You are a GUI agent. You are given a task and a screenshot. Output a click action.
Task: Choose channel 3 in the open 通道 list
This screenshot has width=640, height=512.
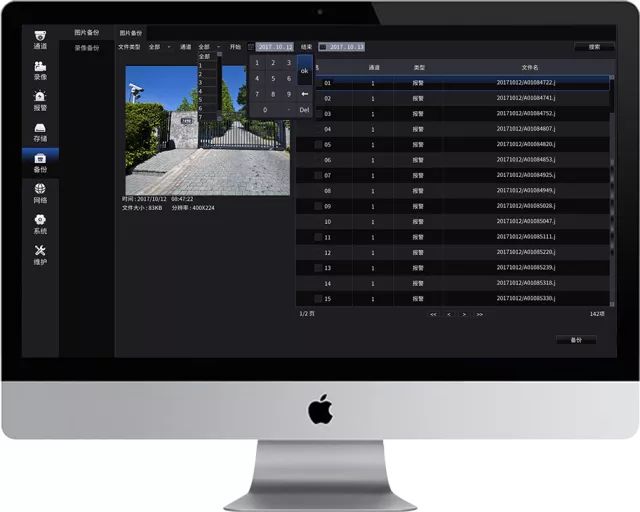tap(202, 82)
